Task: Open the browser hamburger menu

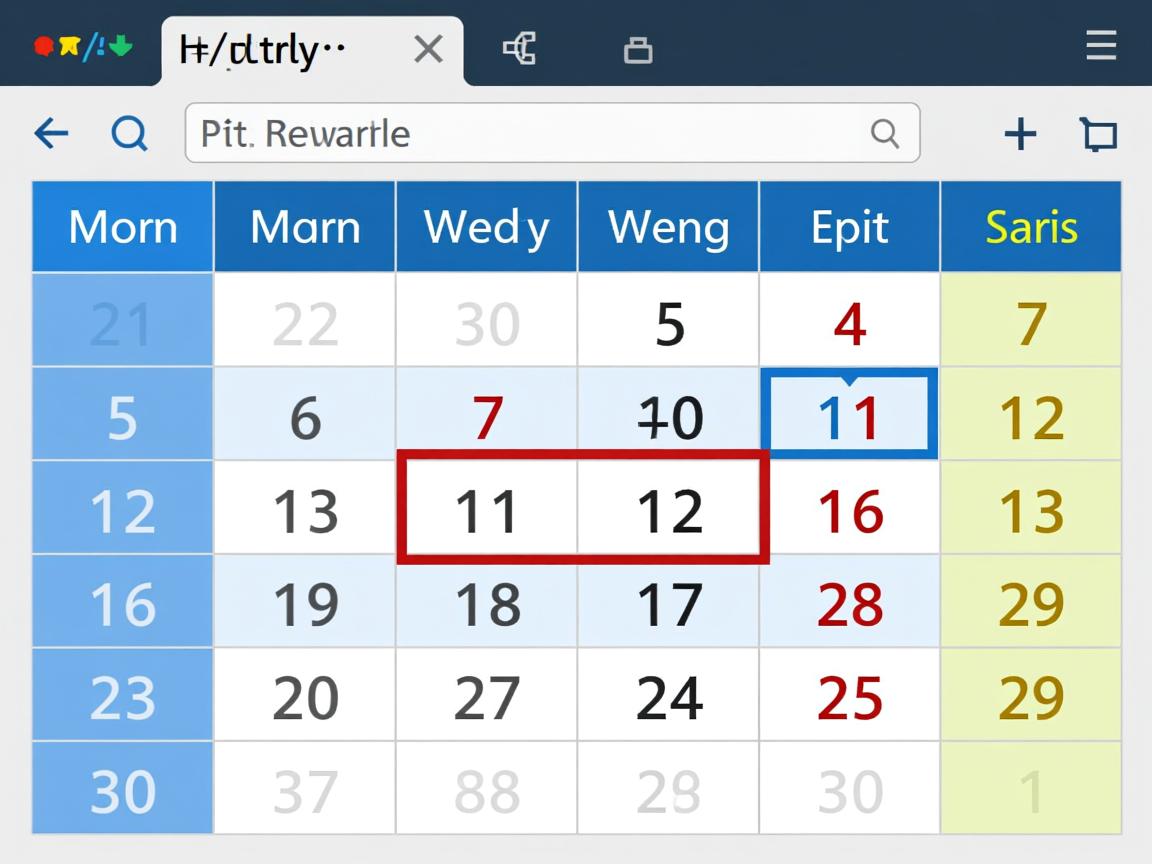Action: coord(1101,45)
